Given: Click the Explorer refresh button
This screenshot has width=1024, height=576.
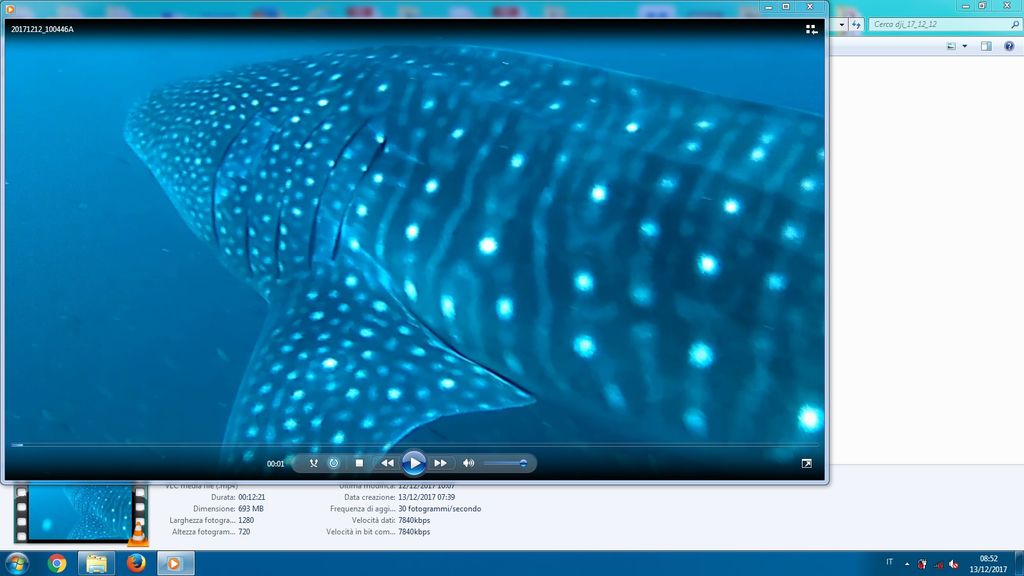Looking at the screenshot, I should [856, 24].
